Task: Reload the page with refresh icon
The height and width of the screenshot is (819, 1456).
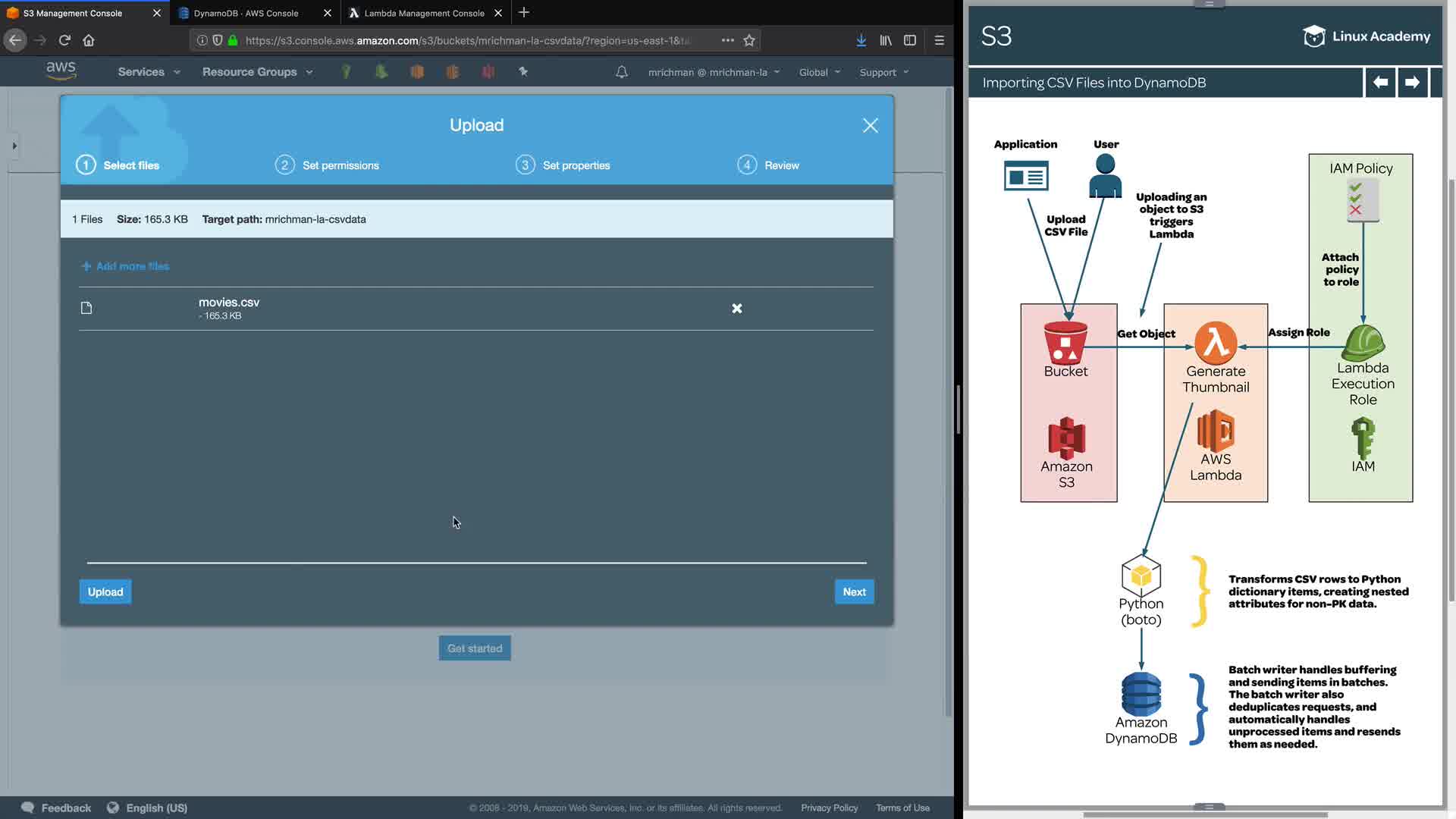Action: click(64, 40)
